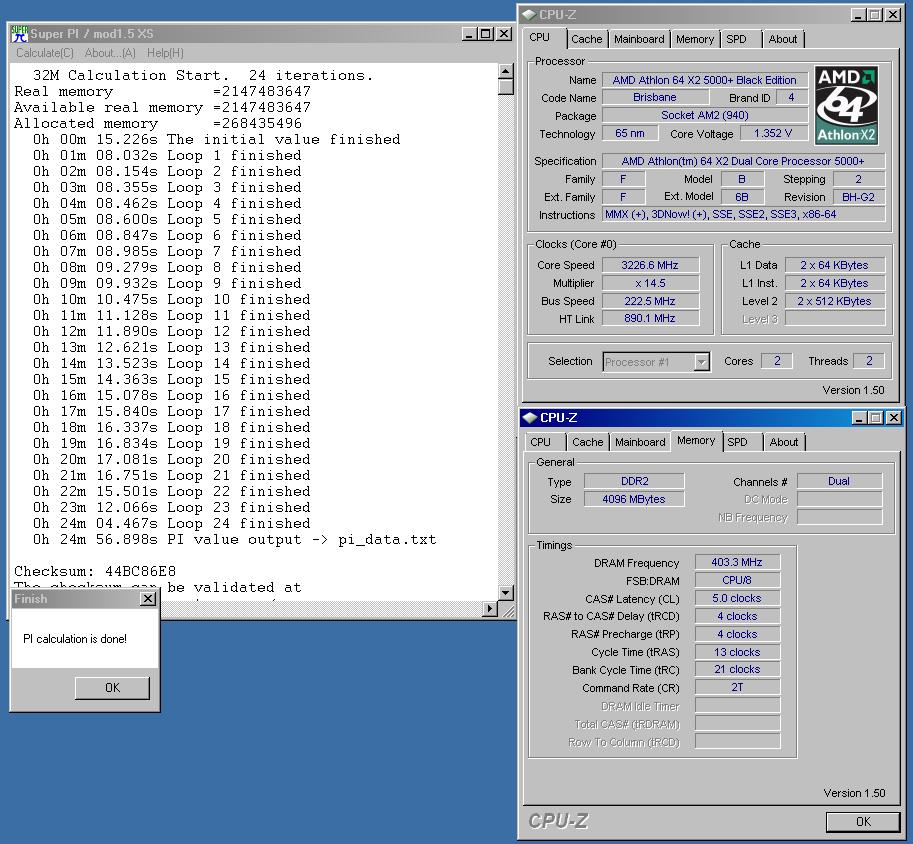
Task: Click the lower CPU-Z window title icon
Action: tap(529, 418)
